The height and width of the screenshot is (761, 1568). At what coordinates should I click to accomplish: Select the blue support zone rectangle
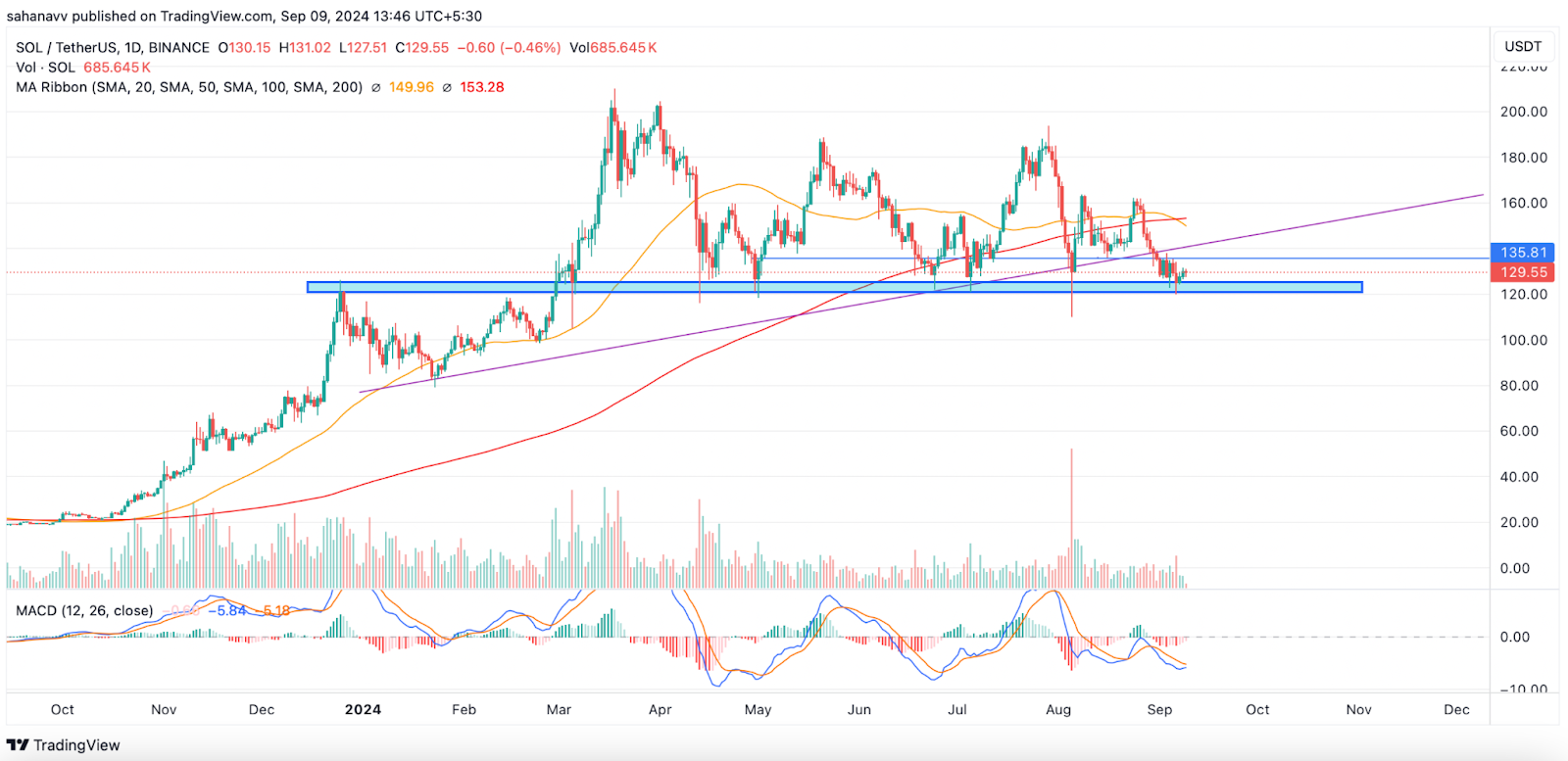[x=834, y=287]
